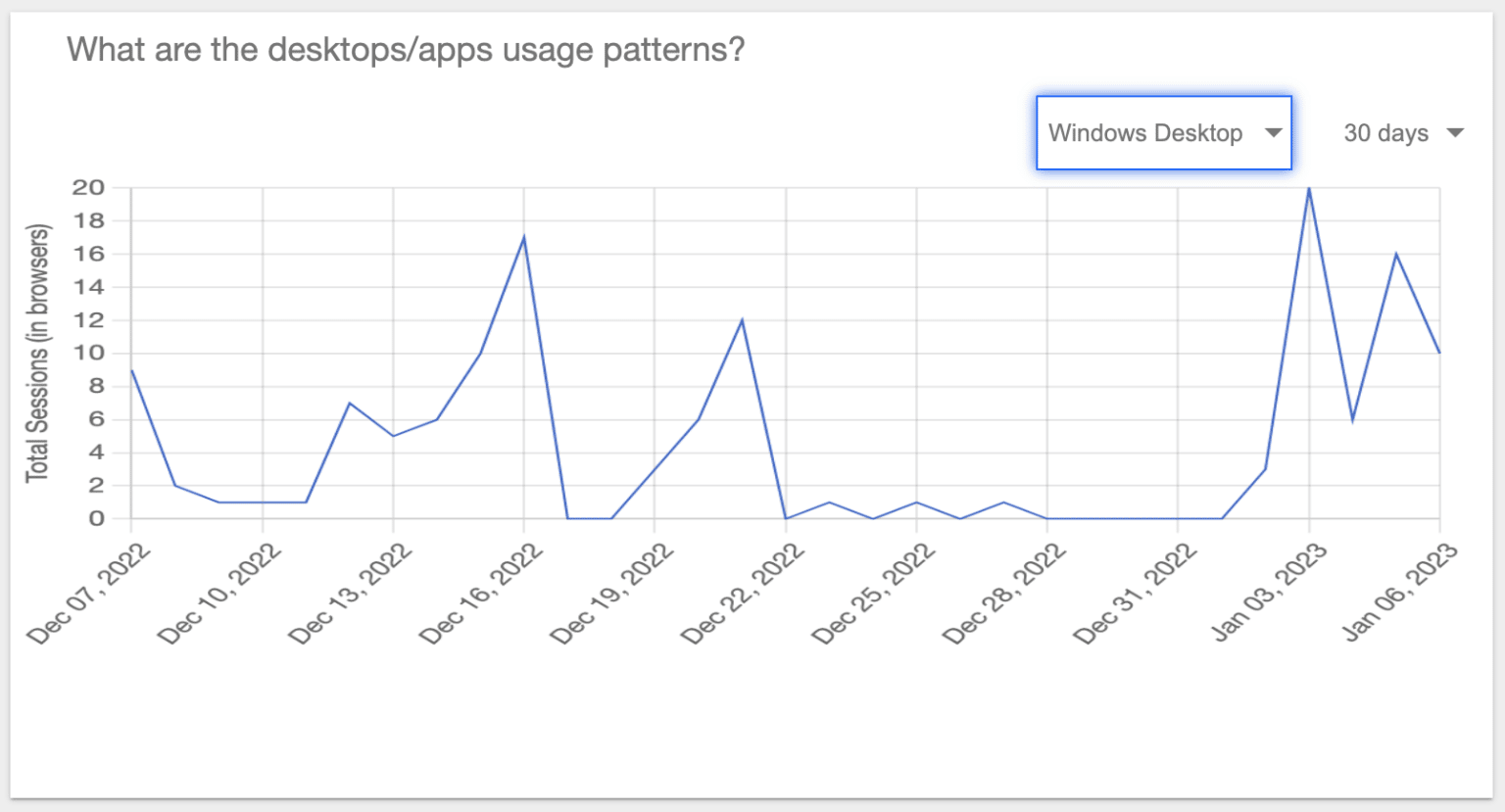Click the arrow next to 30 days
The image size is (1505, 812).
tap(1455, 133)
